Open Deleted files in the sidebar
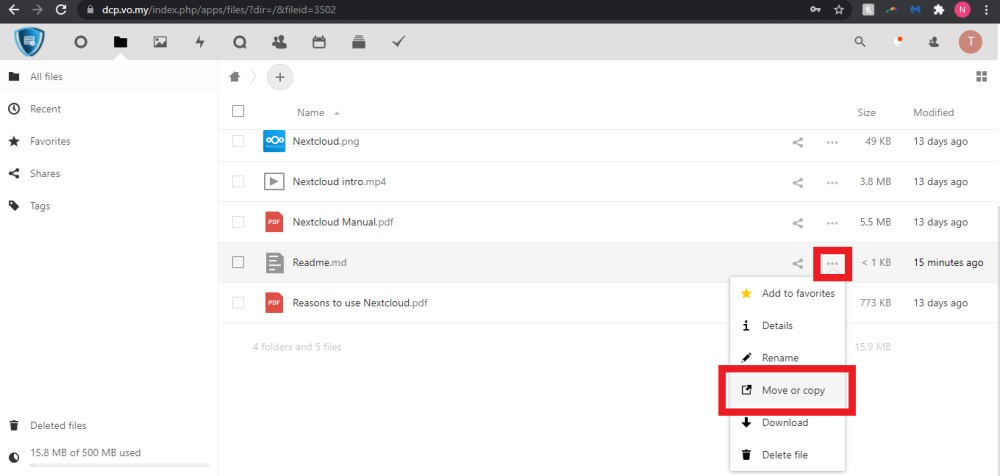Viewport: 1000px width, 476px height. tap(58, 425)
